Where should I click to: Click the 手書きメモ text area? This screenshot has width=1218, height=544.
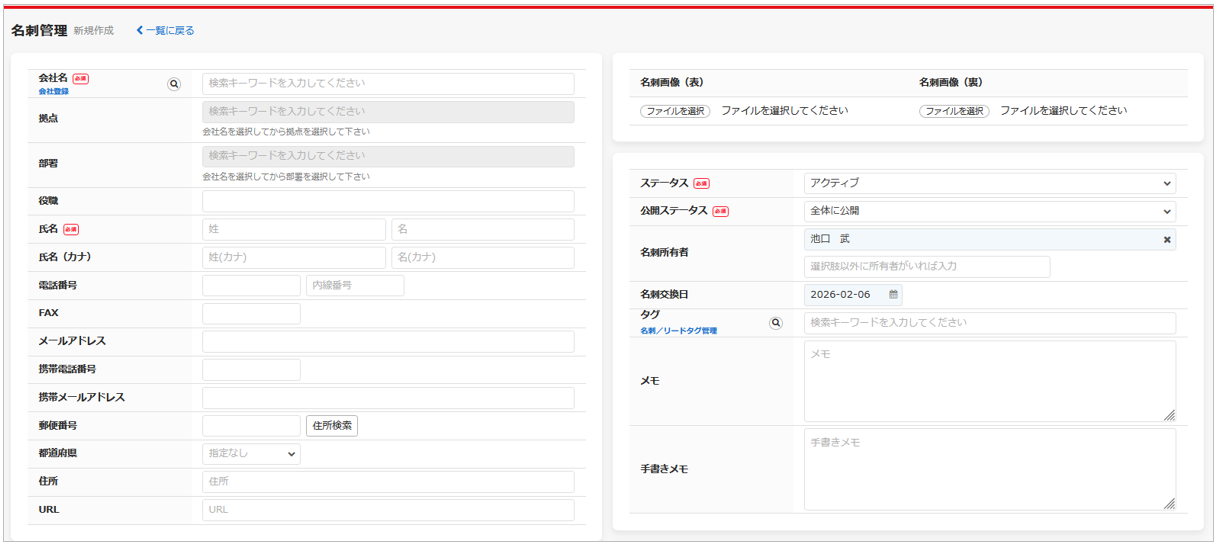[x=989, y=469]
